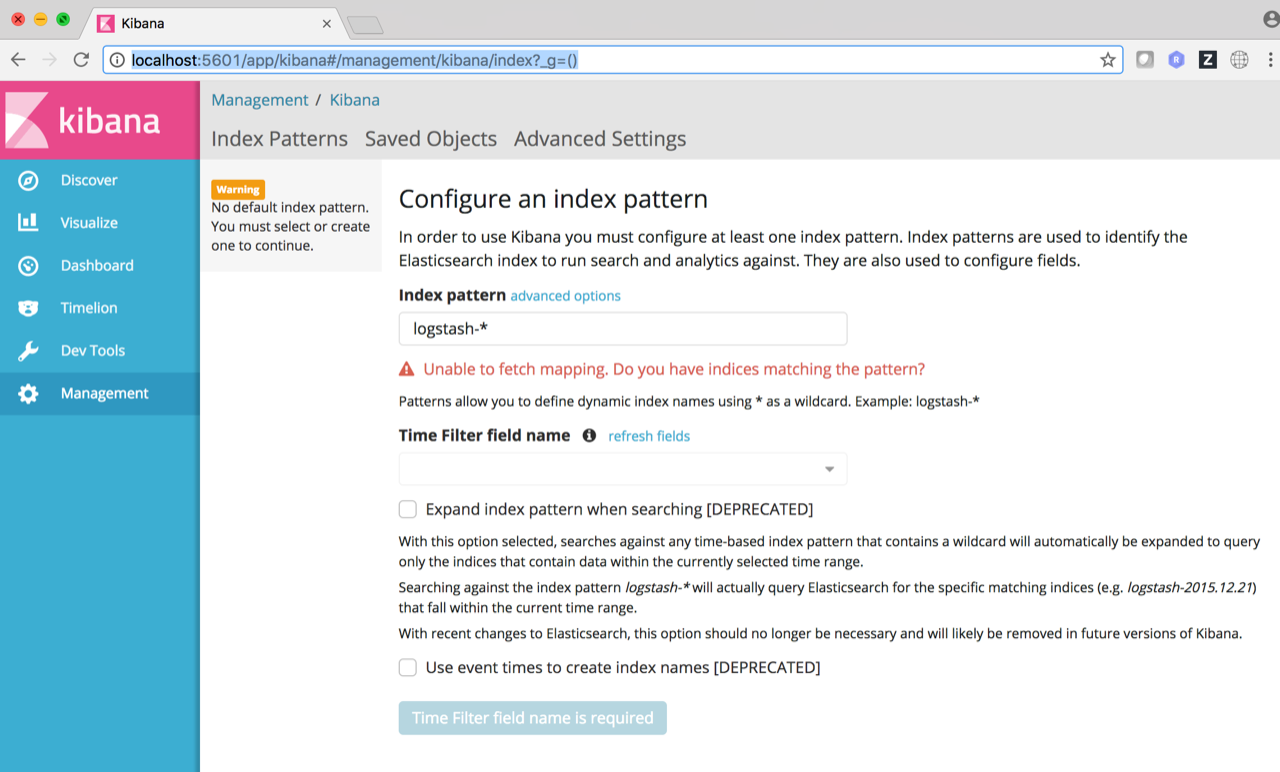
Task: Check Use event times to create index names
Action: (407, 667)
